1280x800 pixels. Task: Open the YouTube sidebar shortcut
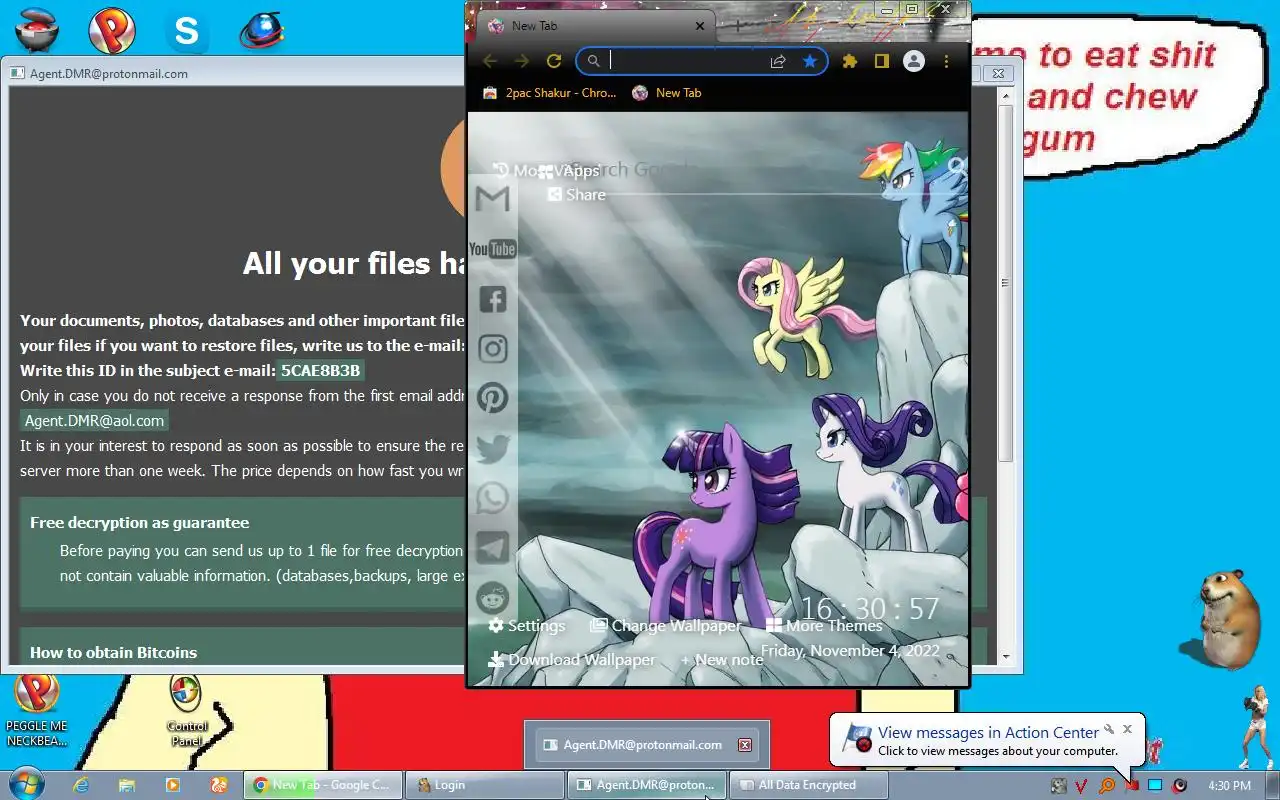(492, 249)
